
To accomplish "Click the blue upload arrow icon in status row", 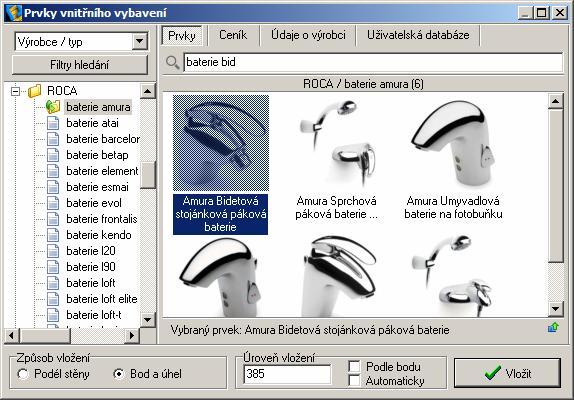I will click(553, 328).
